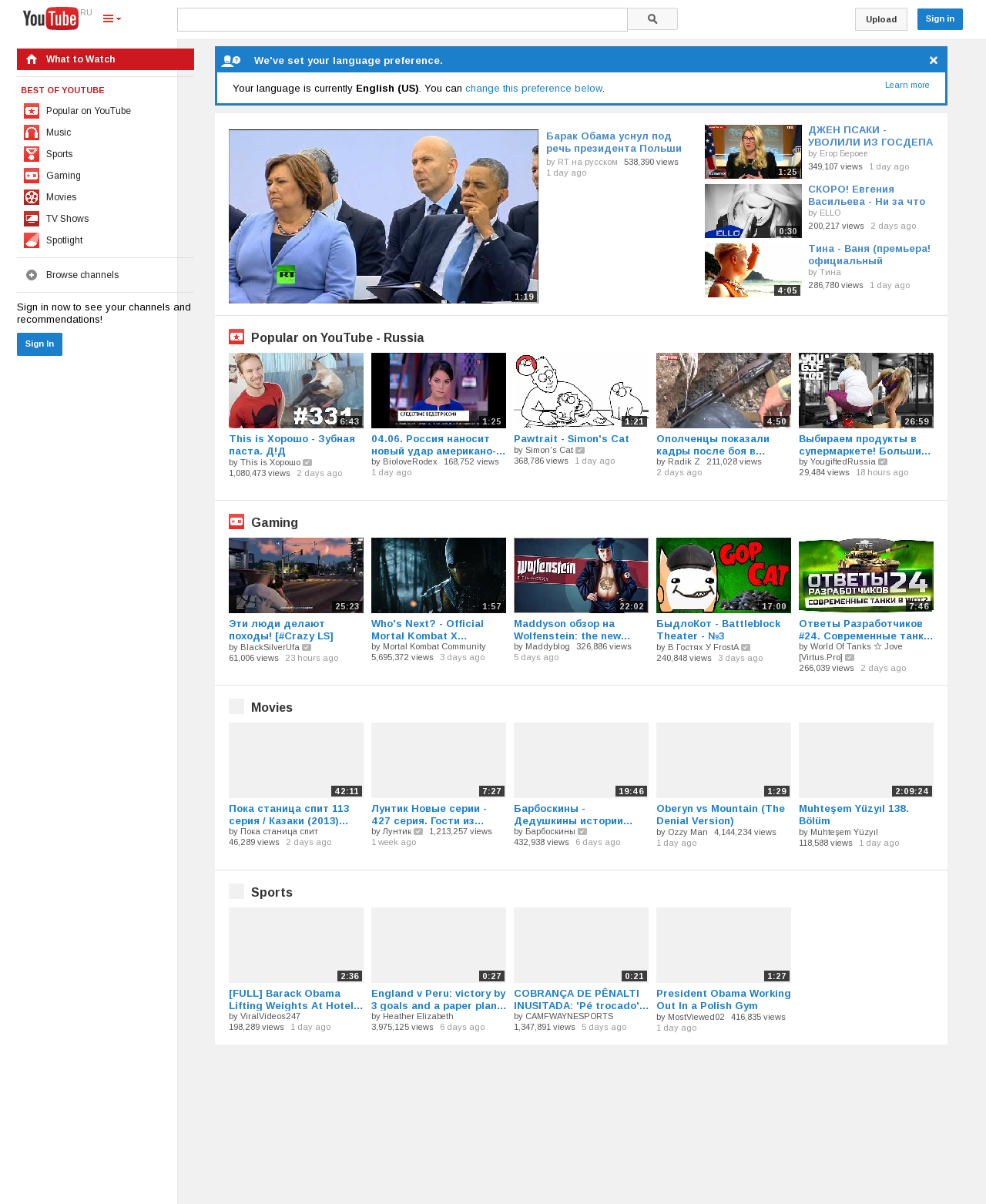986x1204 pixels.
Task: Click the search magnifier button
Action: click(652, 19)
